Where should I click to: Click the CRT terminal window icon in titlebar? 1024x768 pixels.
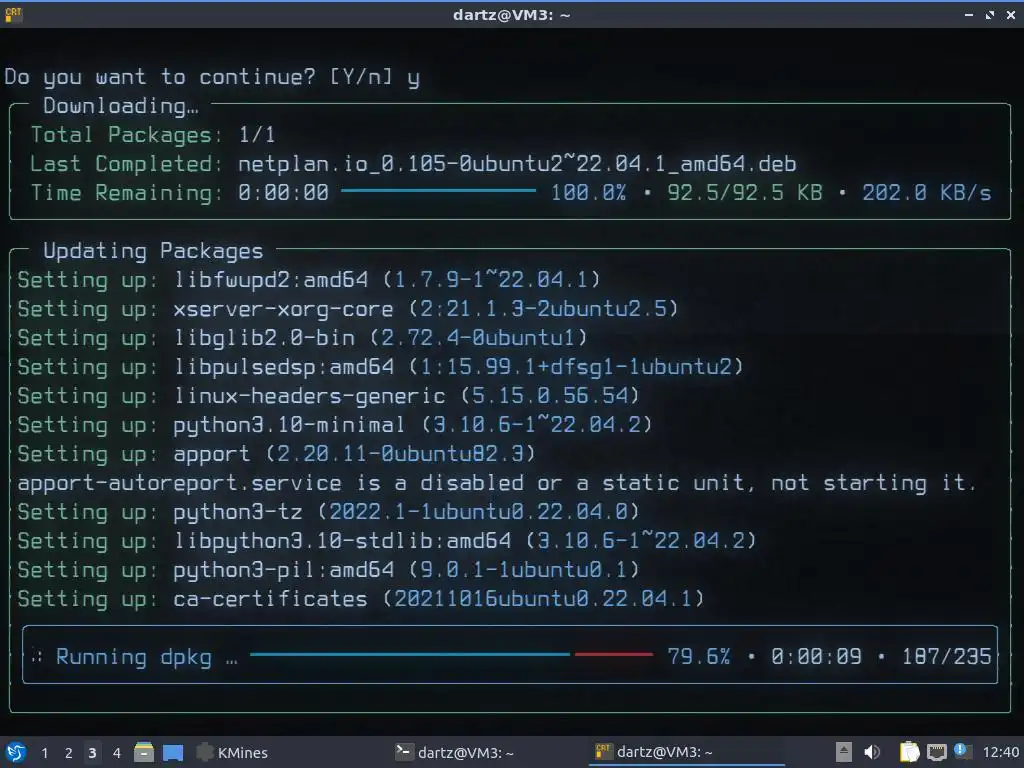[x=13, y=14]
